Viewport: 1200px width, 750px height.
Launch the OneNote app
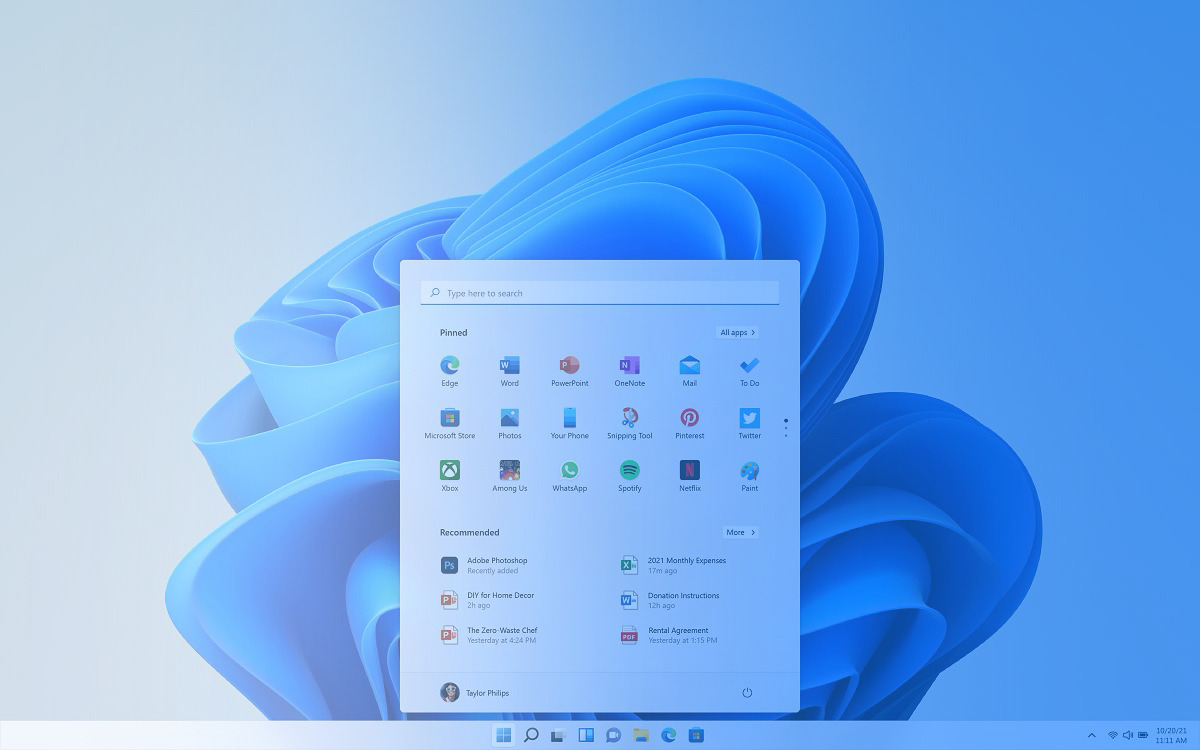(x=630, y=369)
